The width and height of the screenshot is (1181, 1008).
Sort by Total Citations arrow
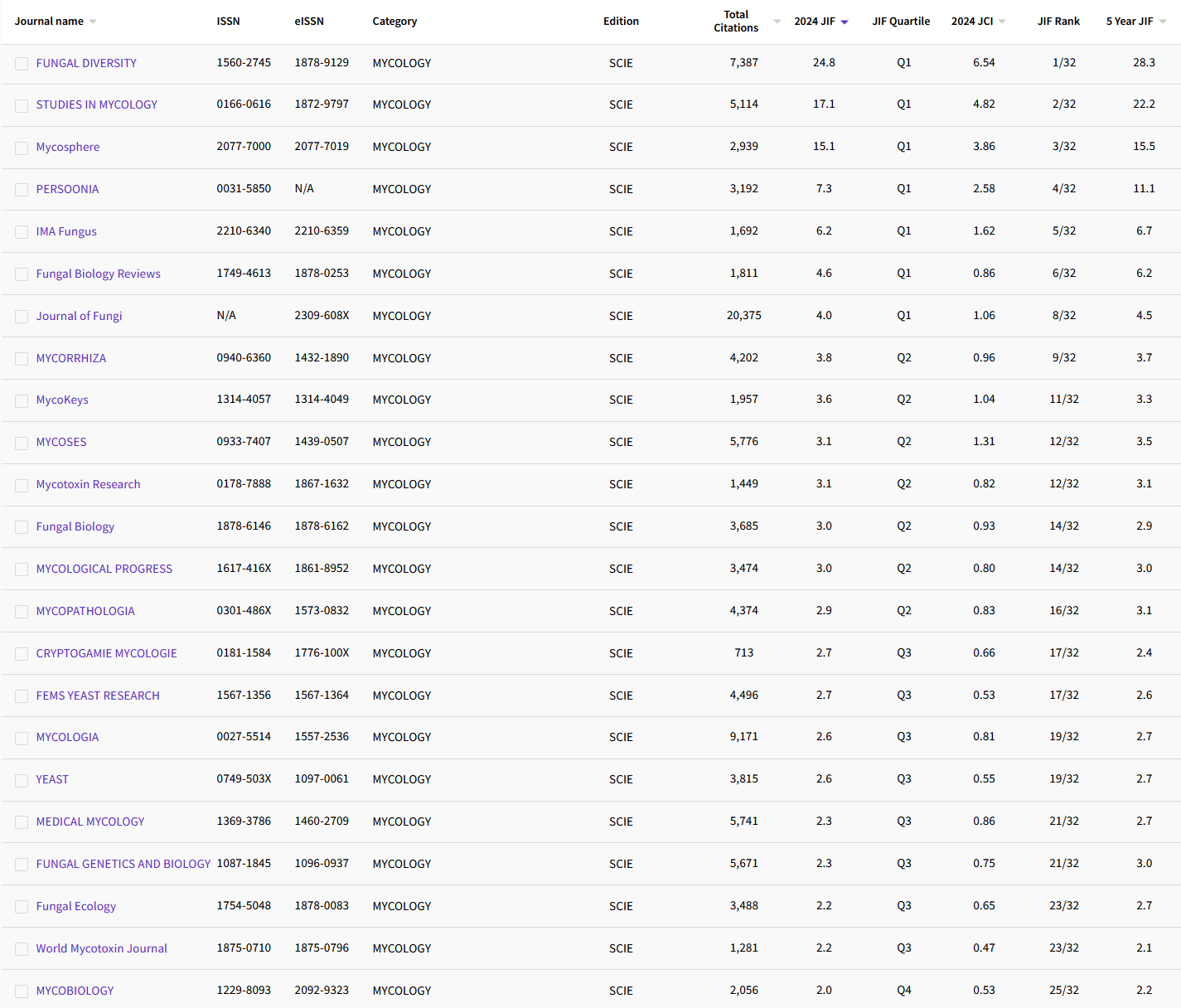point(777,22)
